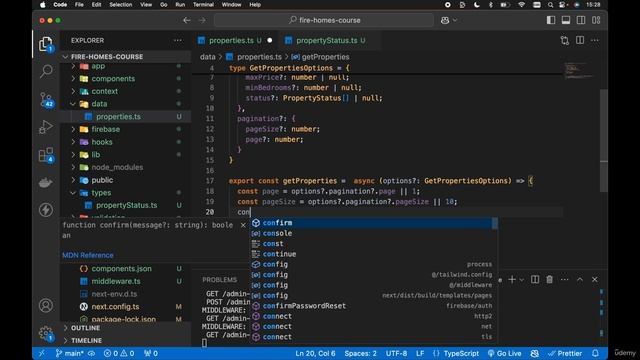Maximize panel with the up chevron

pyautogui.click(x=580, y=280)
